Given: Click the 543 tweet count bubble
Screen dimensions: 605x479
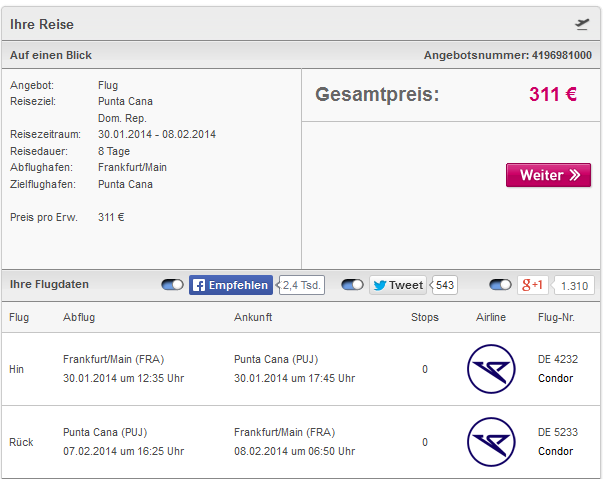Looking at the screenshot, I should pyautogui.click(x=444, y=285).
